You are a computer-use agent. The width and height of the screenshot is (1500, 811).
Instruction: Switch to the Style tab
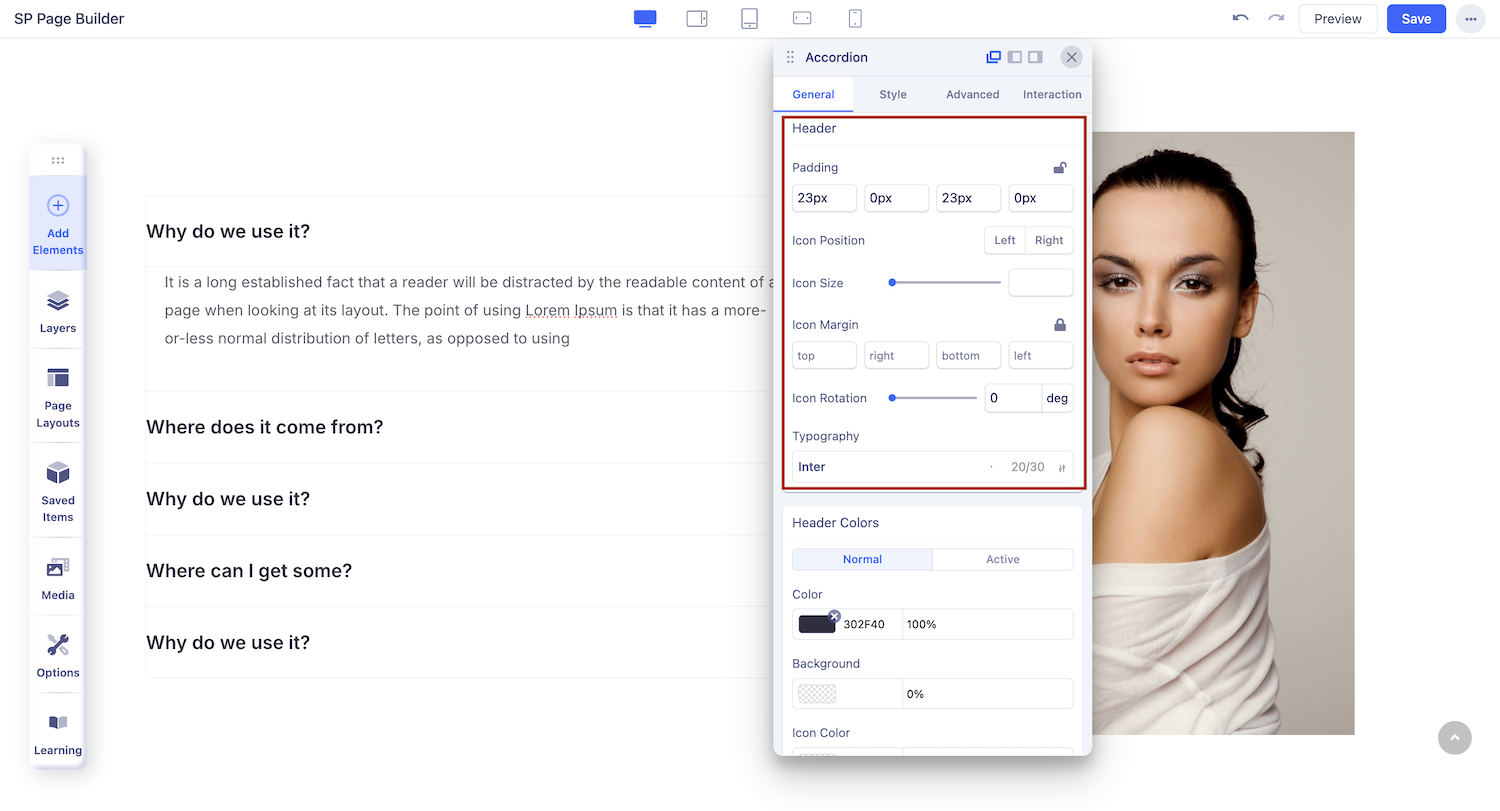click(x=893, y=94)
